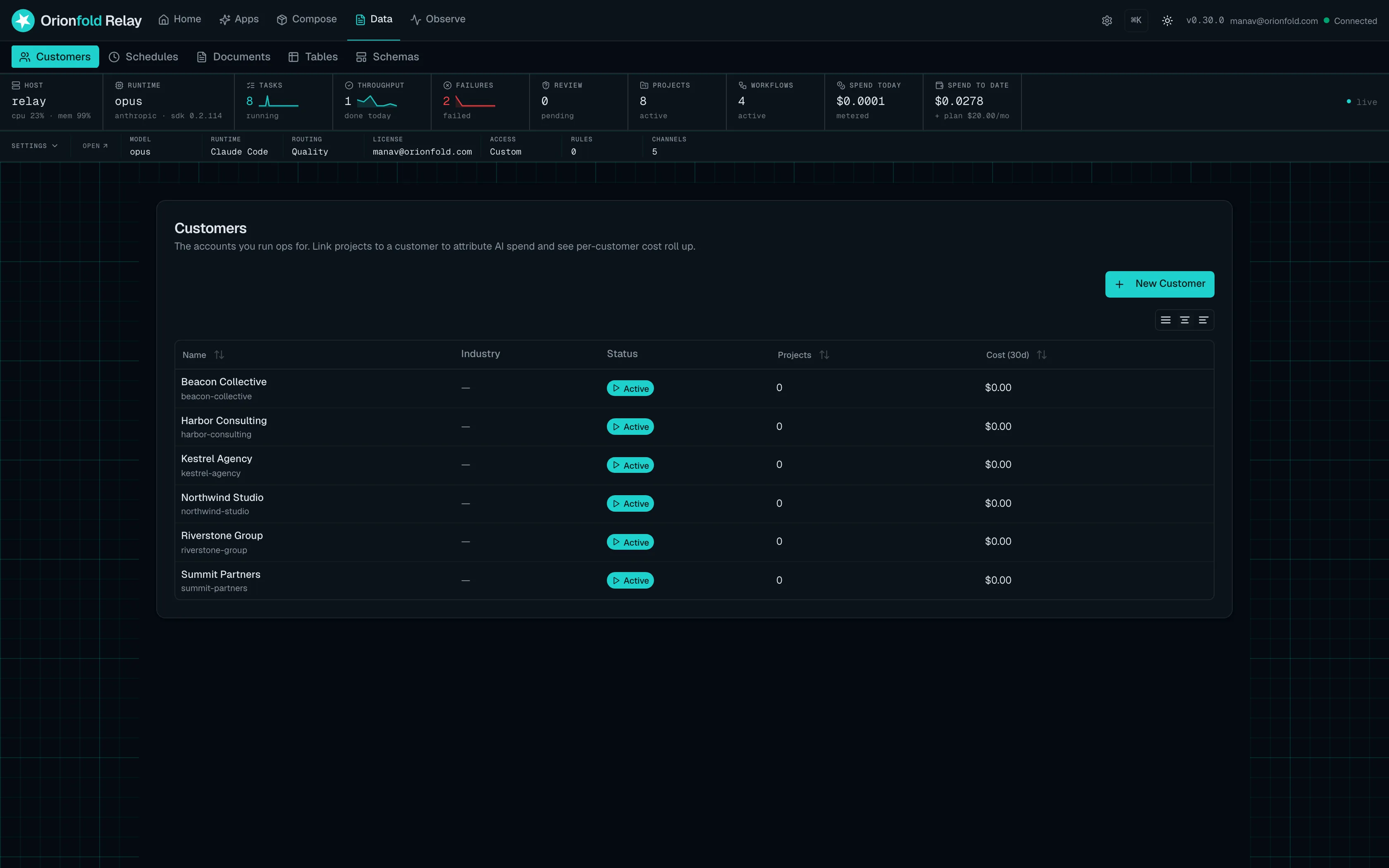Click the Access Custom value
Screen dimensions: 1389x868
point(506,152)
